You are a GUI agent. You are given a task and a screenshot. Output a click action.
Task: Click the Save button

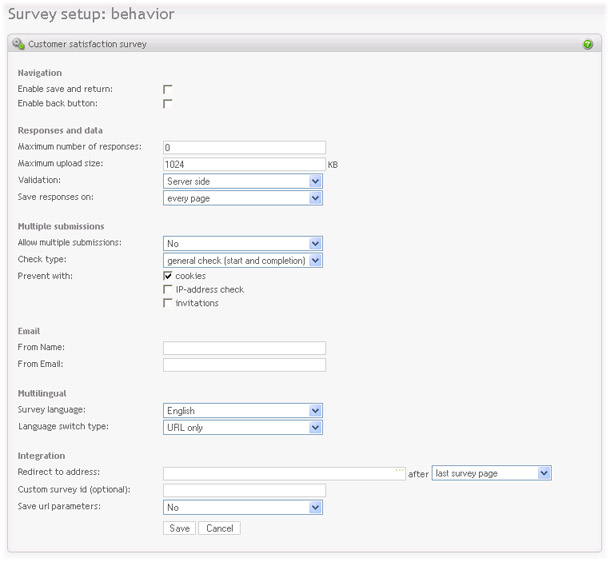[x=179, y=528]
